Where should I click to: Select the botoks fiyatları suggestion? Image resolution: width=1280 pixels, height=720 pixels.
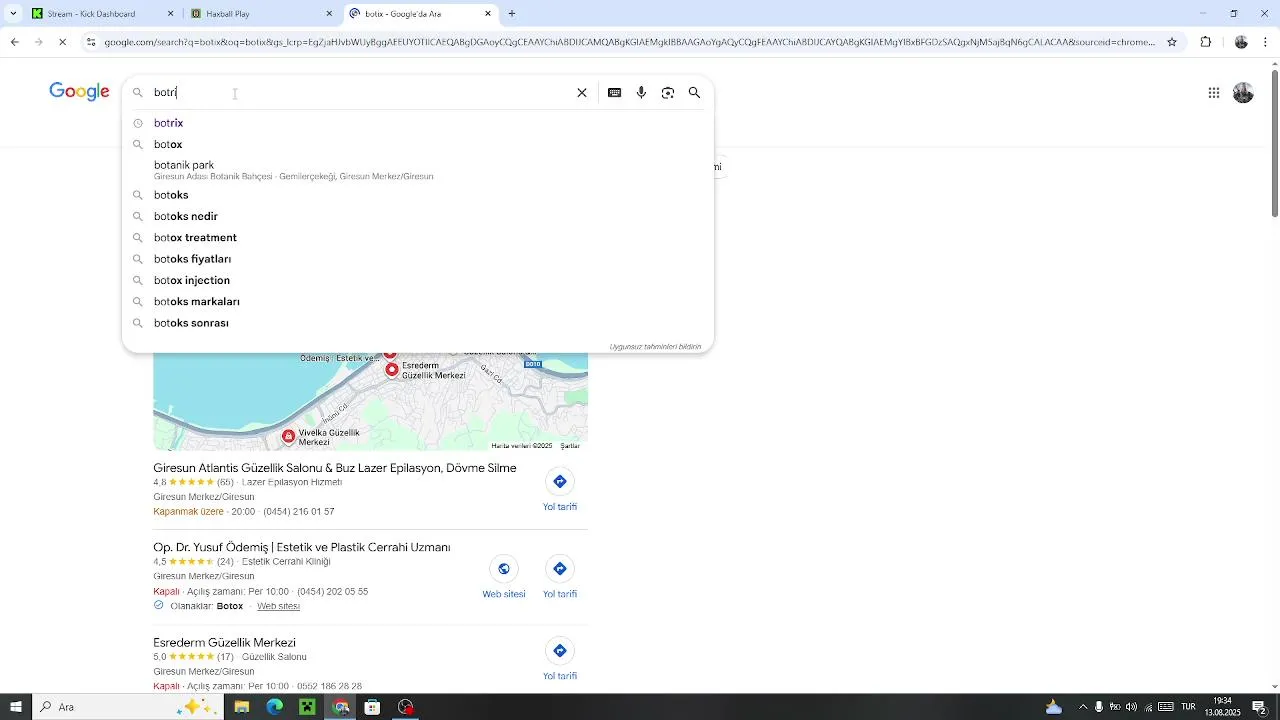pyautogui.click(x=418, y=259)
